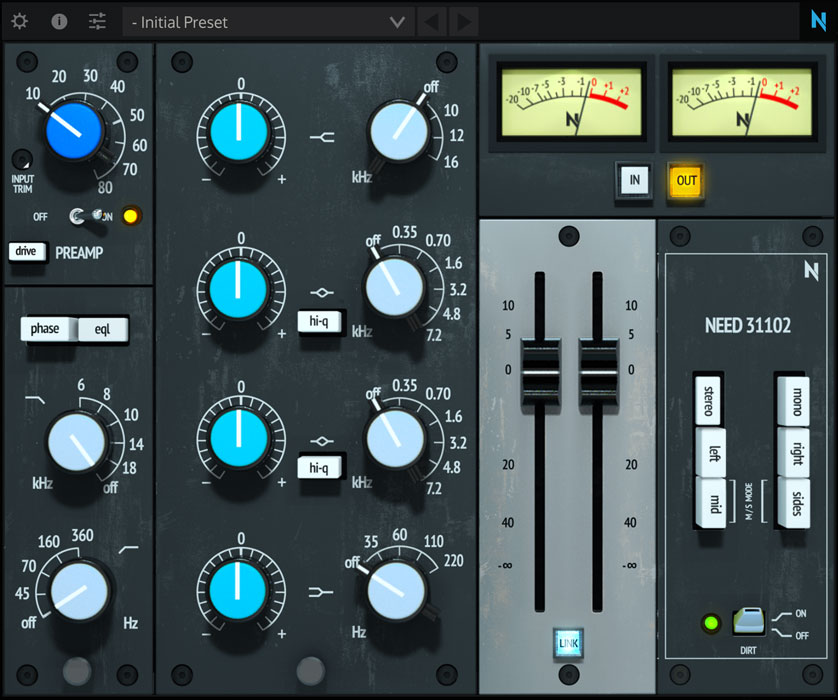Screen dimensions: 838x700
Task: Click the right VU meter
Action: 741,102
